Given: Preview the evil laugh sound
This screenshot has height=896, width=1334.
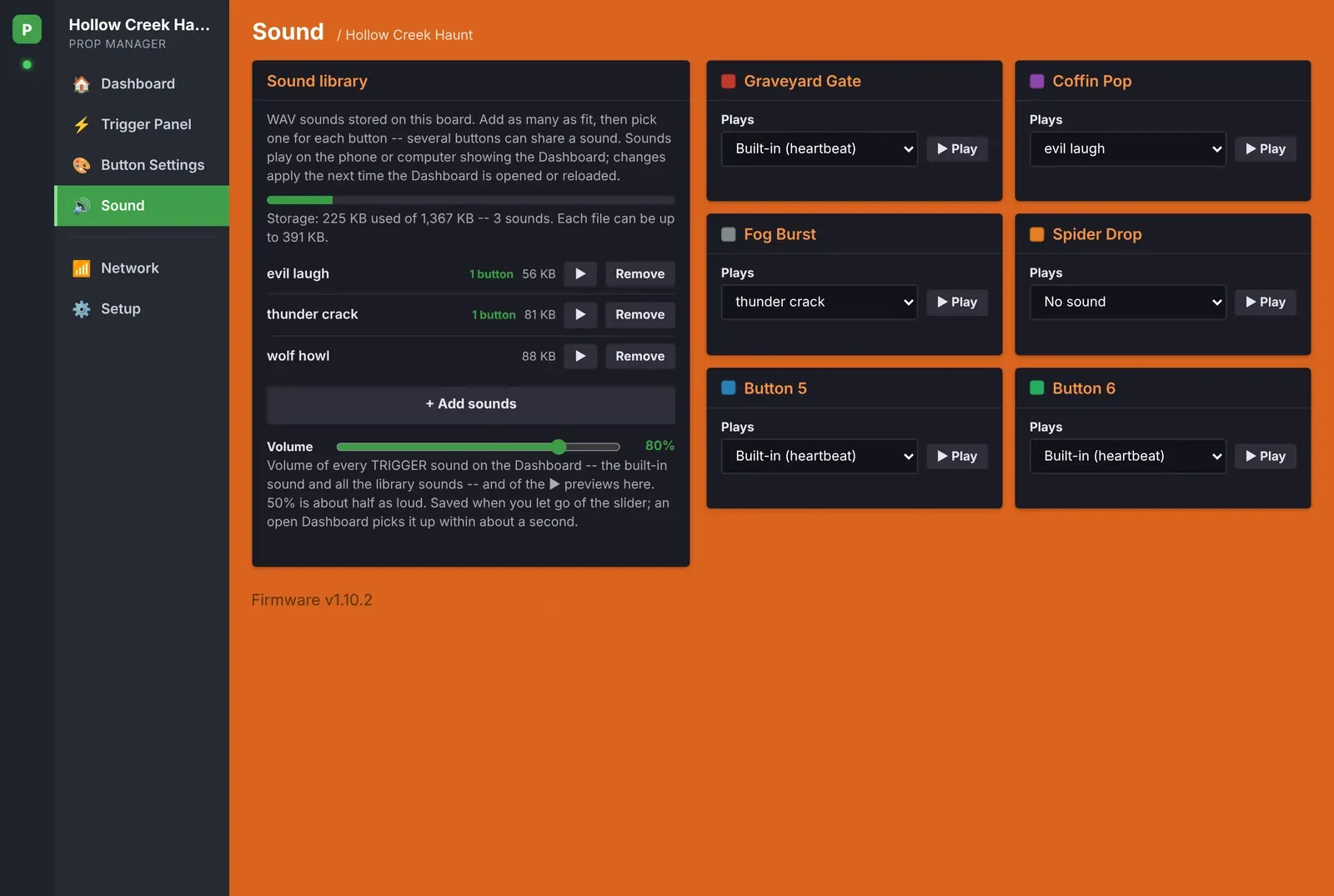Looking at the screenshot, I should click(580, 274).
